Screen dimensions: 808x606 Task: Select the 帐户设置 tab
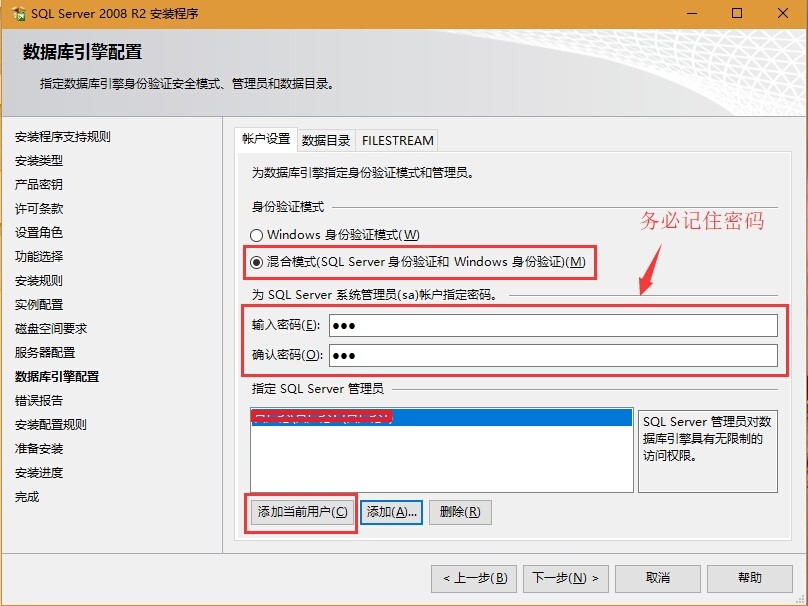(270, 140)
